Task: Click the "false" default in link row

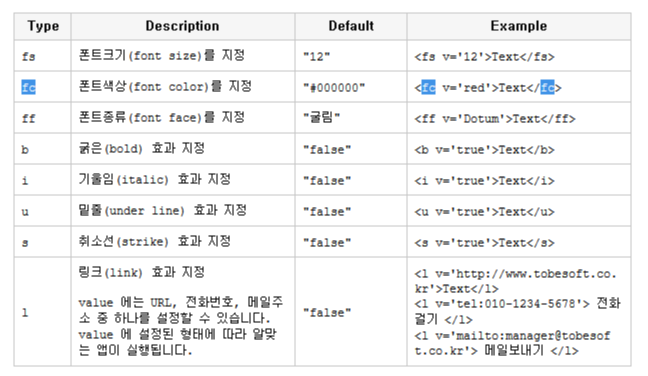Action: point(327,312)
